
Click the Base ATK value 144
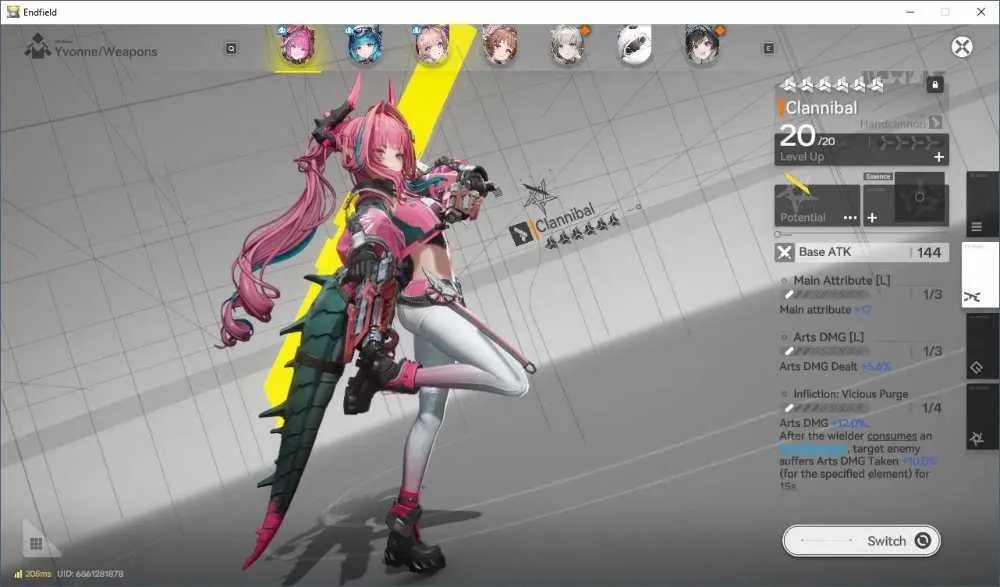929,253
